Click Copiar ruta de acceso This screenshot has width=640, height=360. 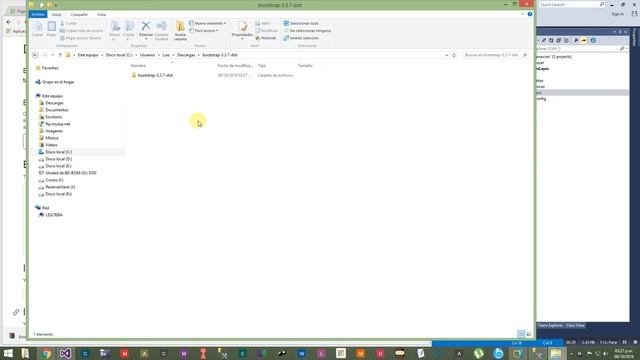[81, 31]
